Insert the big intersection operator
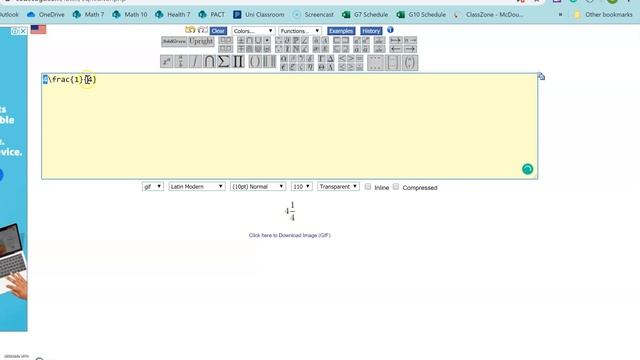The width and height of the screenshot is (640, 360). pyautogui.click(x=209, y=62)
